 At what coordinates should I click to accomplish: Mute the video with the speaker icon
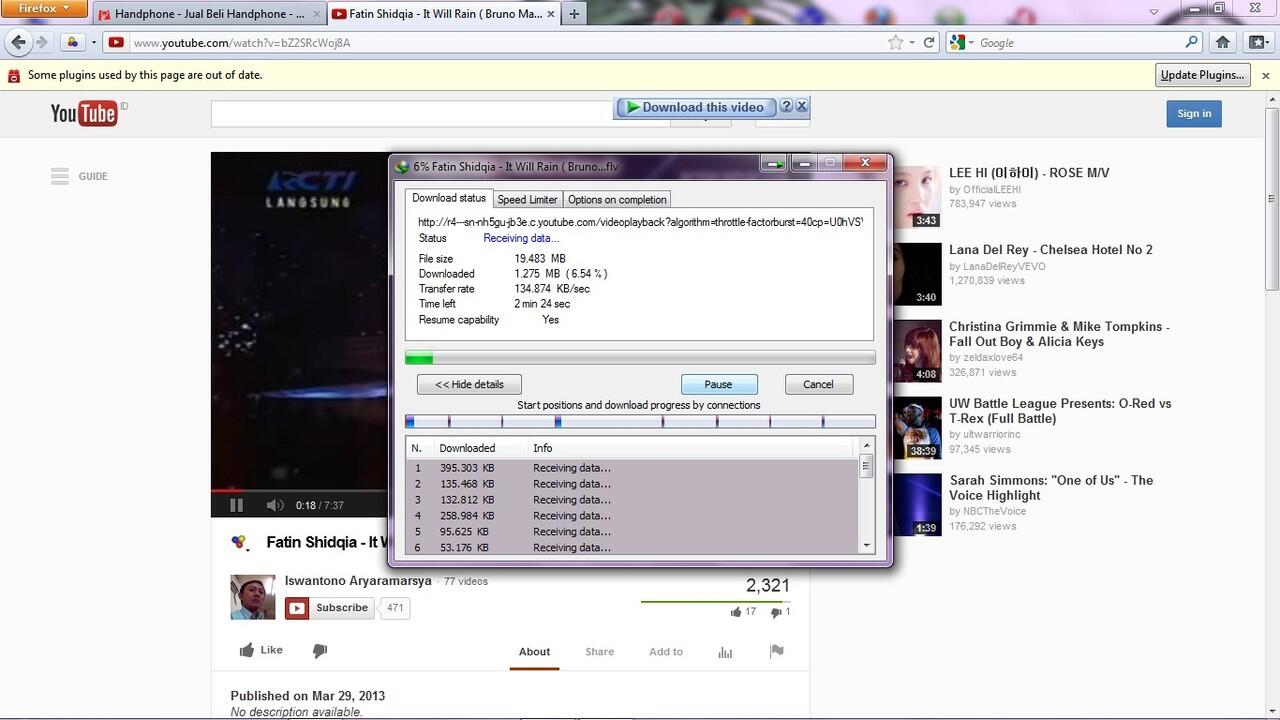(x=274, y=505)
